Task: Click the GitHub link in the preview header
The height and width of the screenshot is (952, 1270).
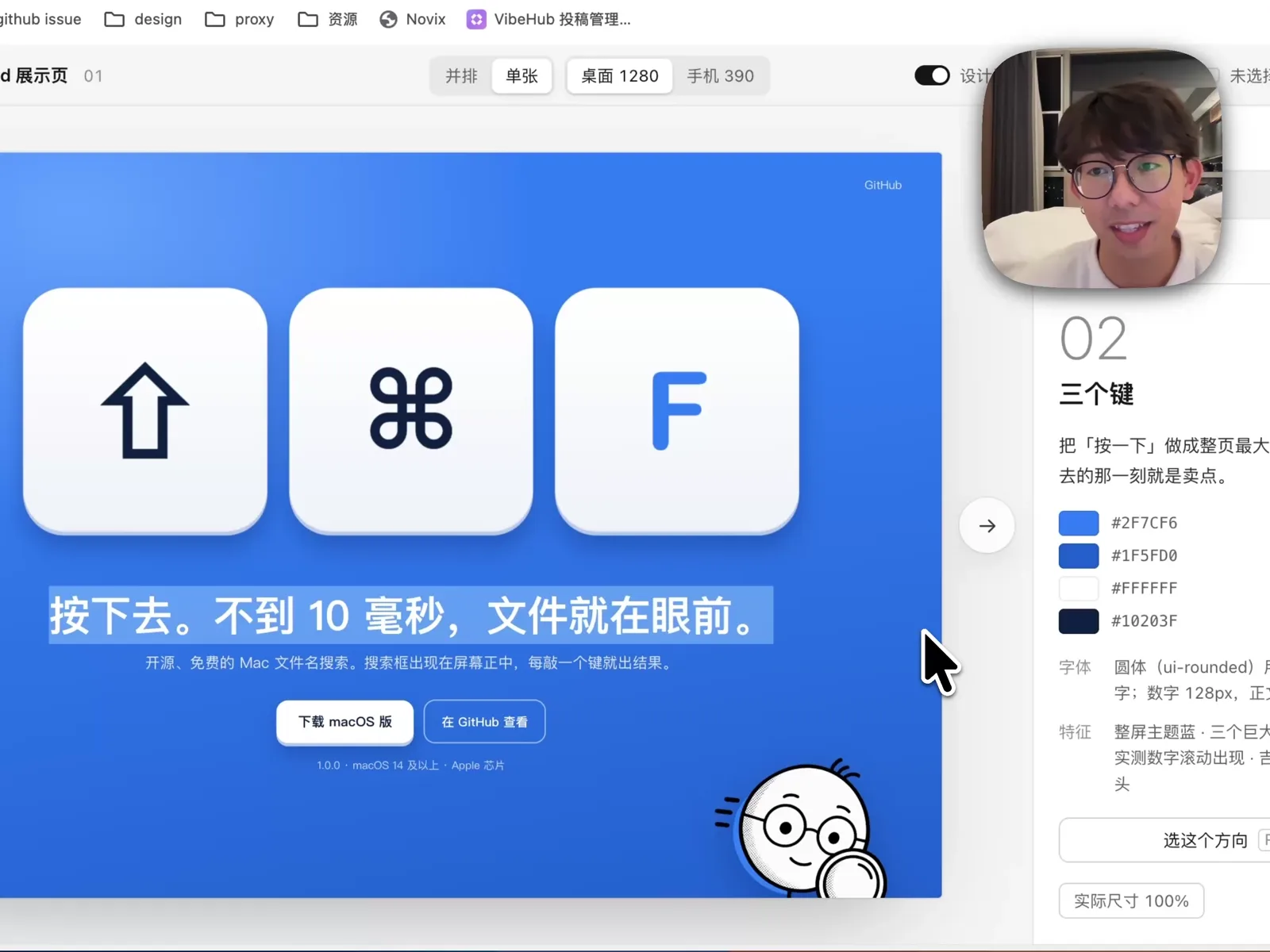Action: tap(883, 185)
